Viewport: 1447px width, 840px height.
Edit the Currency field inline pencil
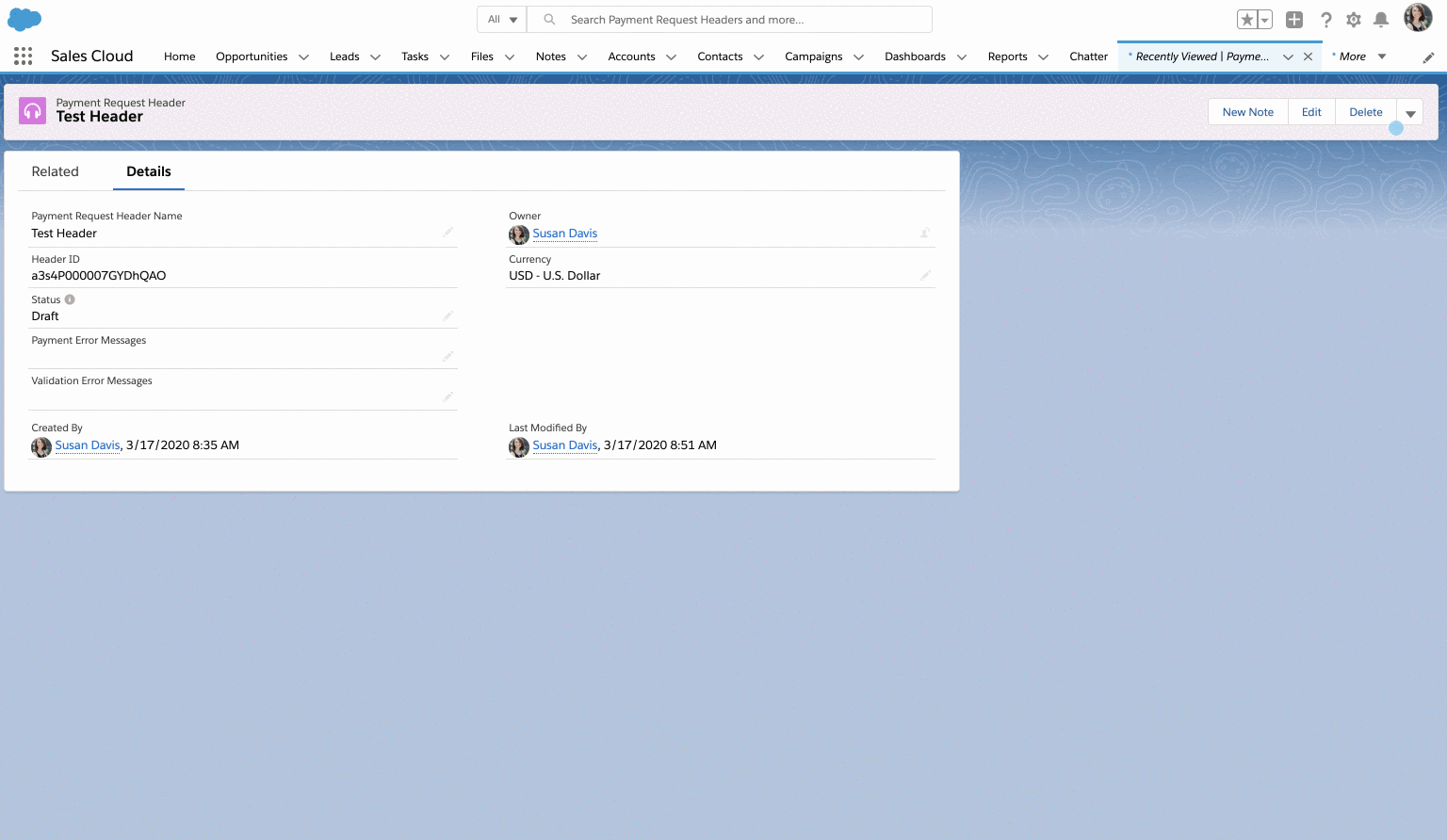pyautogui.click(x=925, y=274)
